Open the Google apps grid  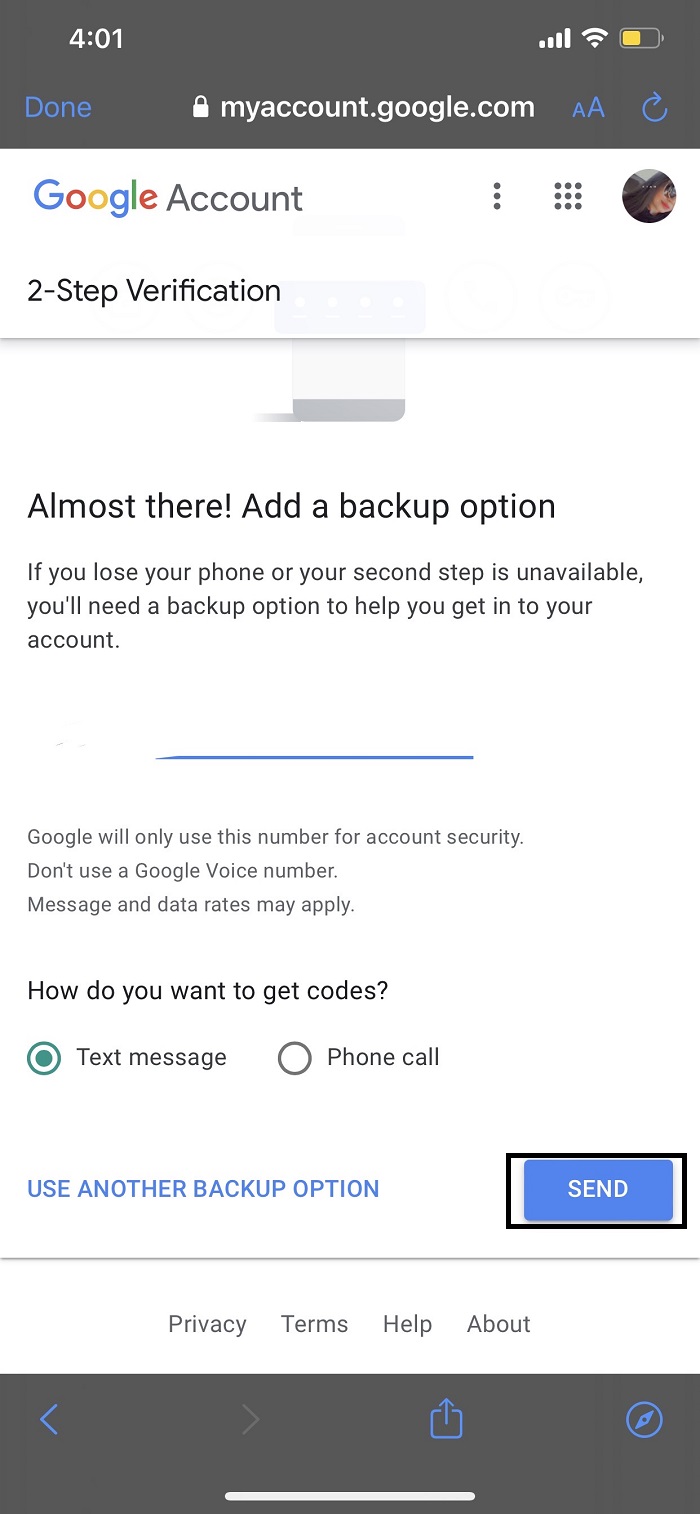(568, 196)
